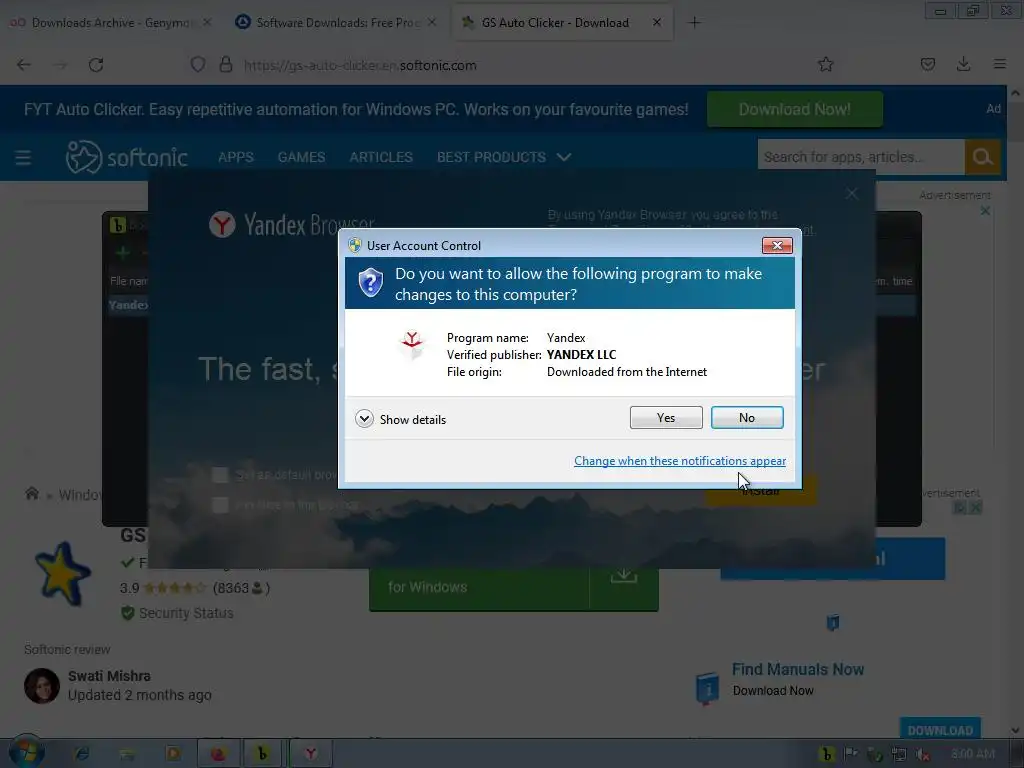Screen dimensions: 1024x768
Task: Click page scrollbar down arrow
Action: (1016, 731)
